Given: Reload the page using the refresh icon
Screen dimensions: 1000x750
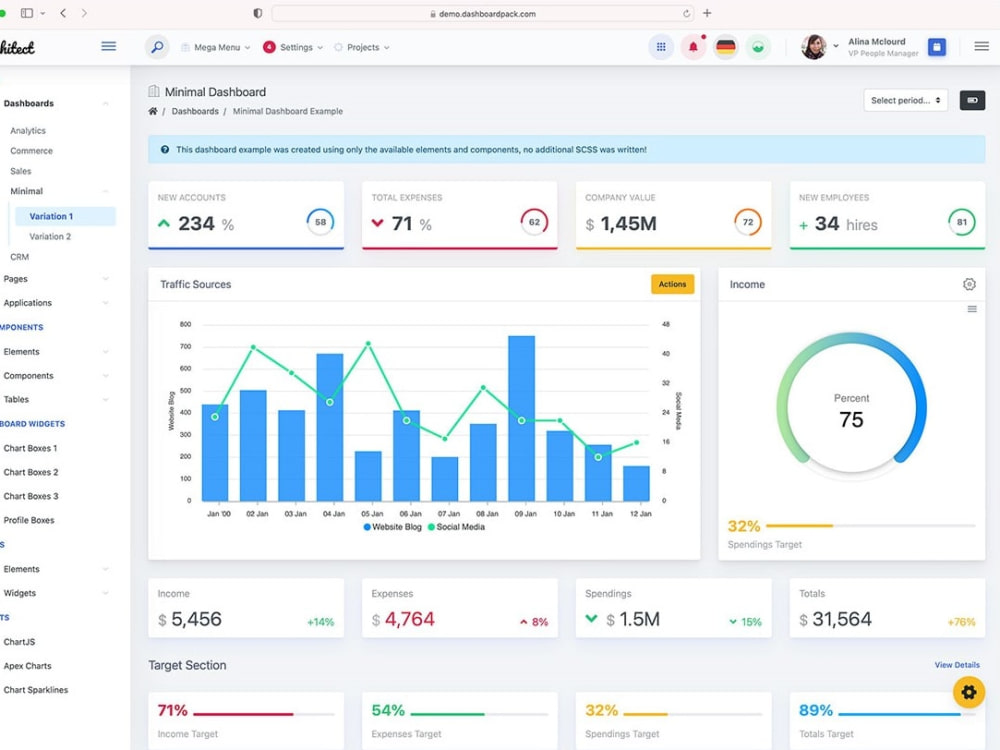Looking at the screenshot, I should pyautogui.click(x=686, y=13).
